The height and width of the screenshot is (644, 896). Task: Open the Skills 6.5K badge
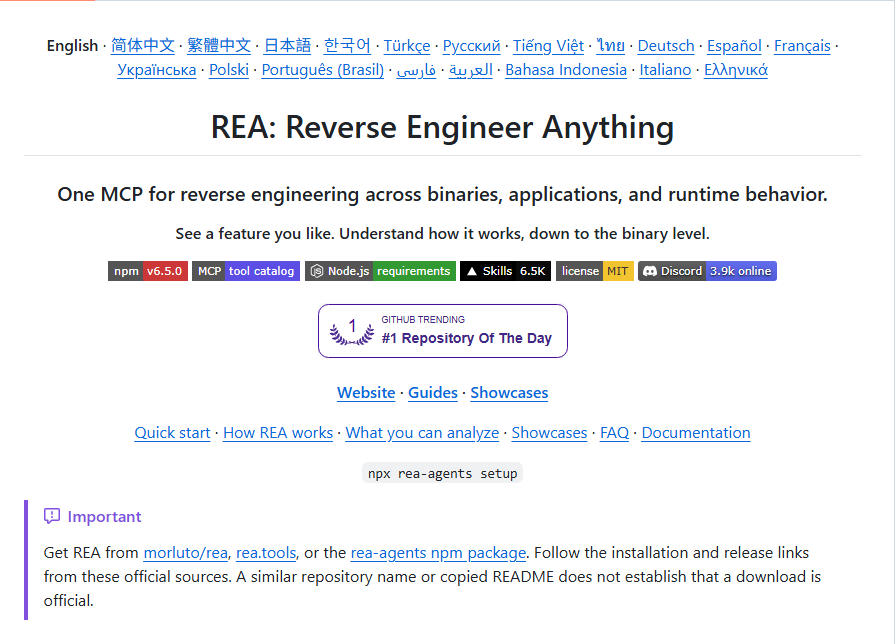505,271
